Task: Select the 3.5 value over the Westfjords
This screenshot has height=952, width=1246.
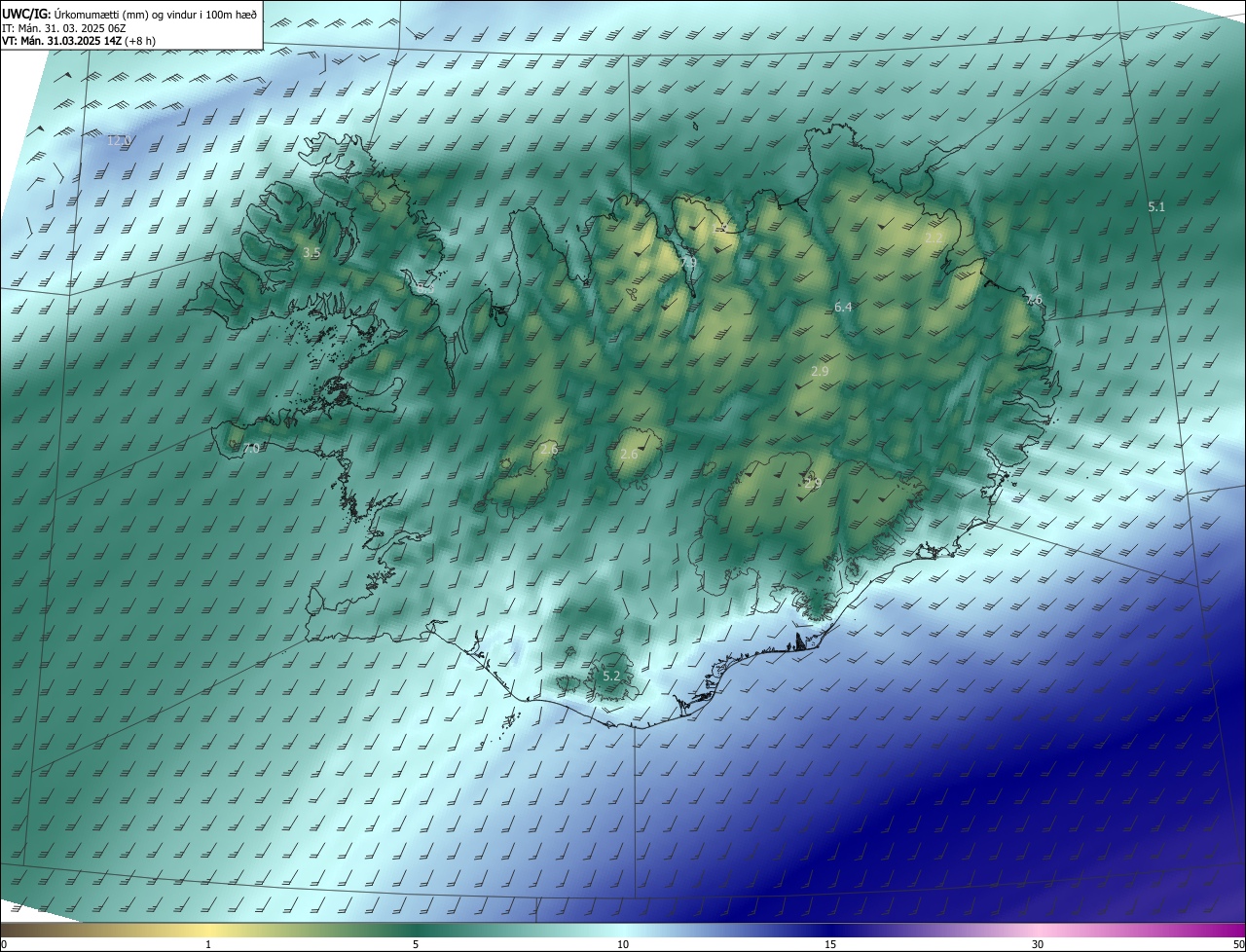Action: point(311,252)
